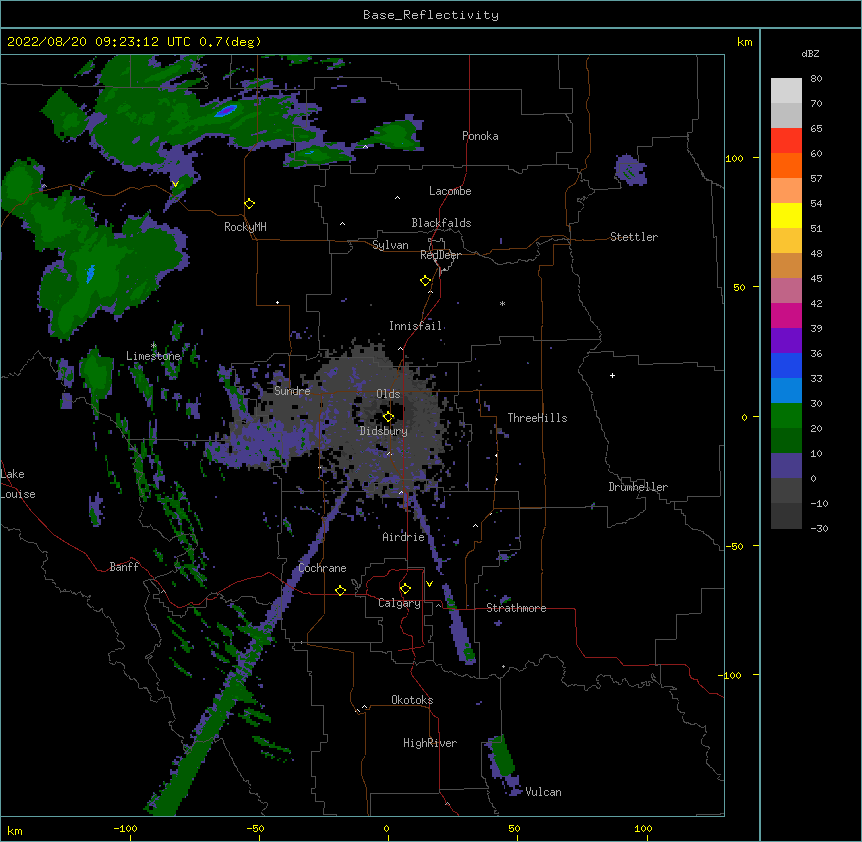Click the Didsbury town label
Viewport: 862px width, 842px height.
[384, 431]
